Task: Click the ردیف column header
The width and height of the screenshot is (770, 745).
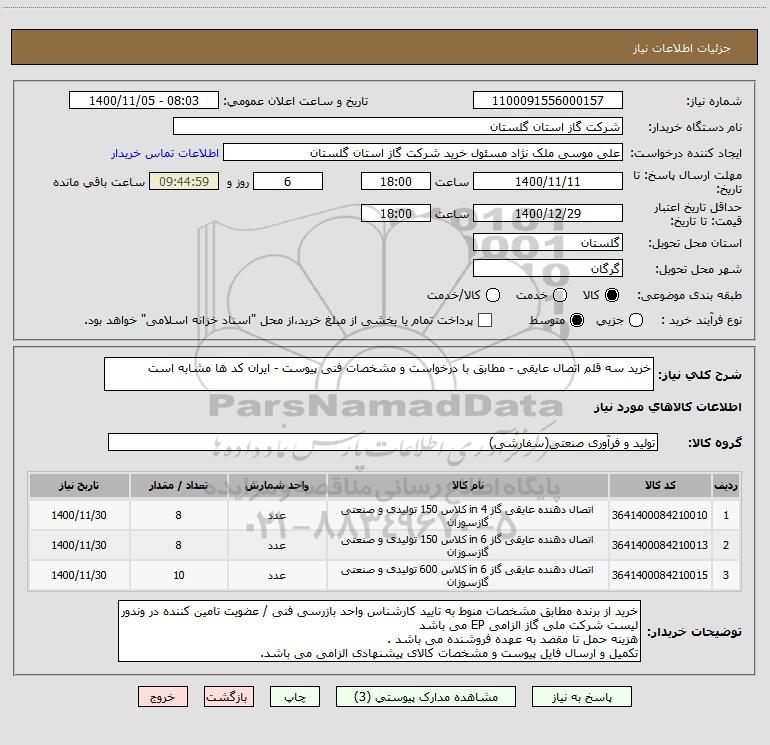Action: coord(726,485)
